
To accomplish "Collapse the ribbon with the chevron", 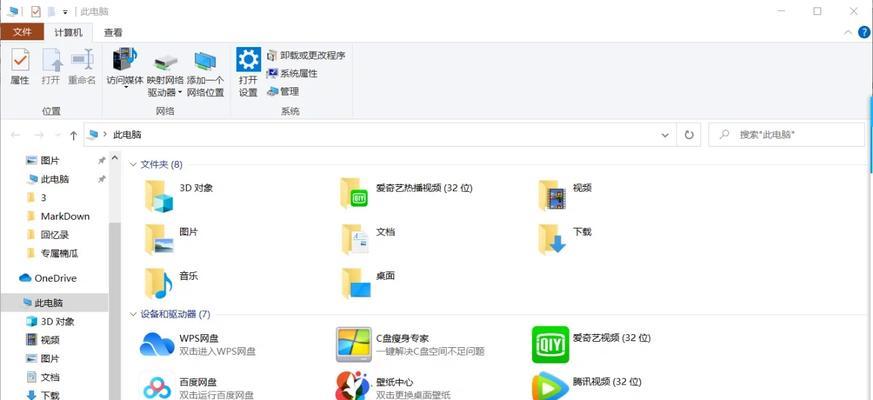I will pyautogui.click(x=848, y=33).
